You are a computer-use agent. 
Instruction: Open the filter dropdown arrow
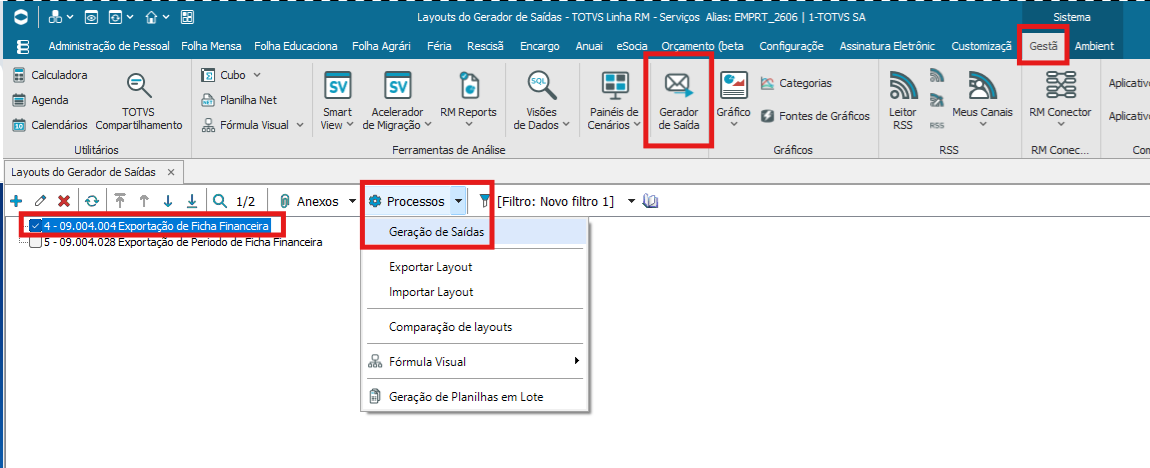pos(631,201)
